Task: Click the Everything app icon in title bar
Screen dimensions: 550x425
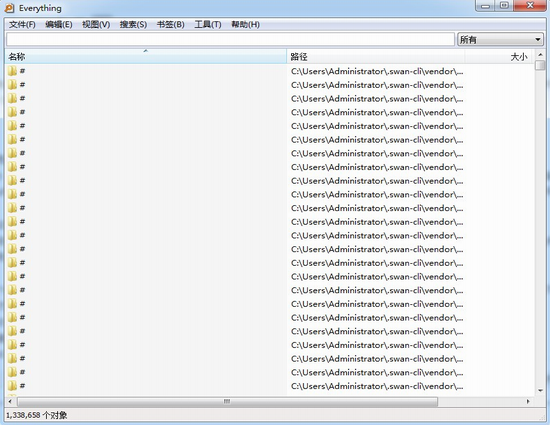Action: [9, 8]
